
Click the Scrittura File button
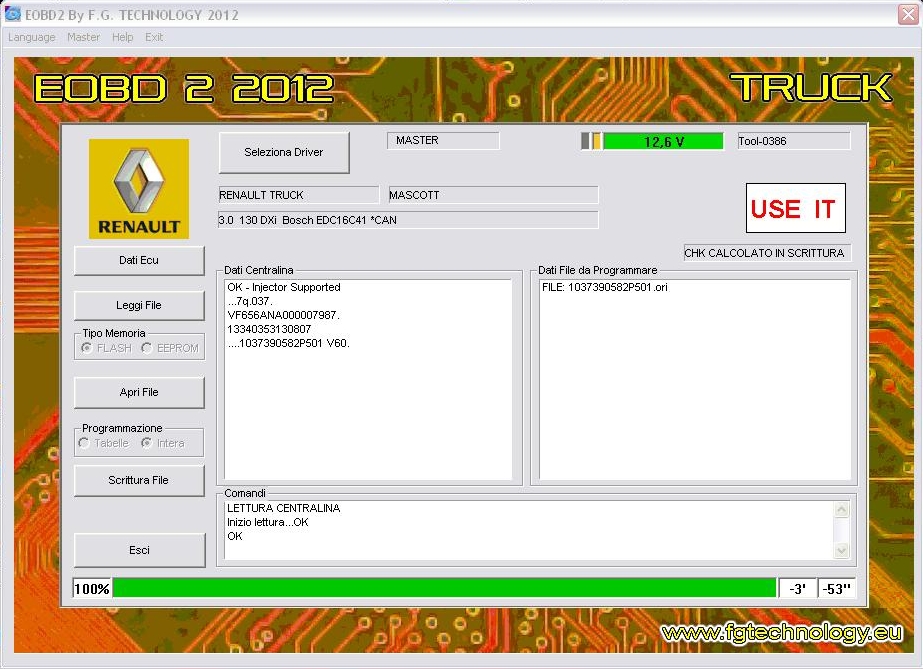point(139,480)
